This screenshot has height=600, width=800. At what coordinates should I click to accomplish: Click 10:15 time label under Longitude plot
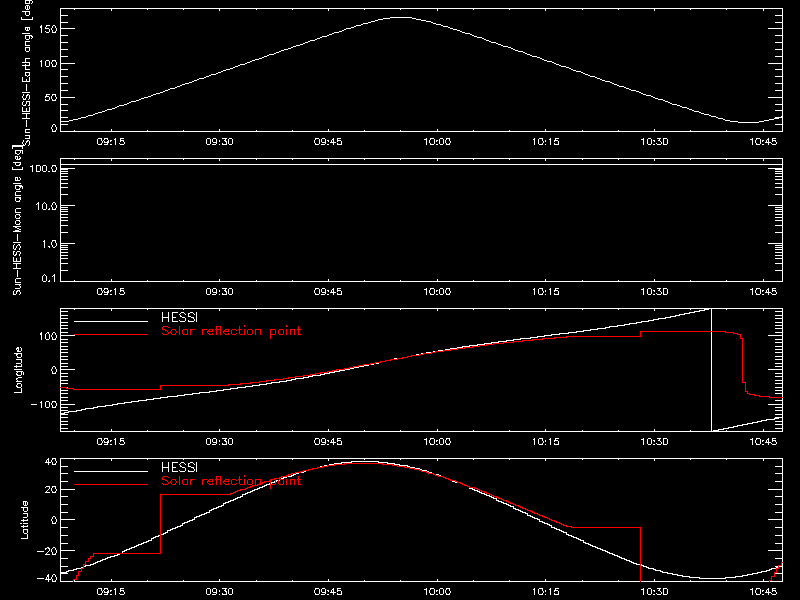pos(546,442)
